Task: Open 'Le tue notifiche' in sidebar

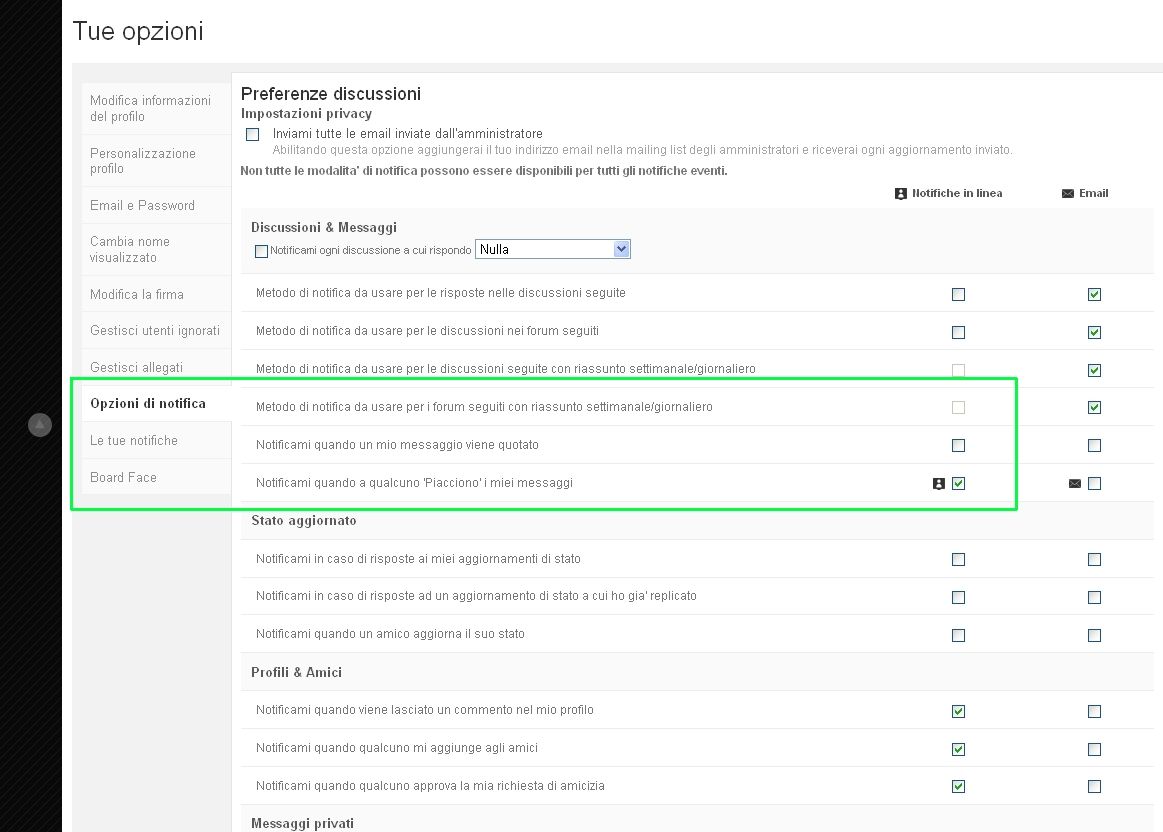Action: [134, 441]
